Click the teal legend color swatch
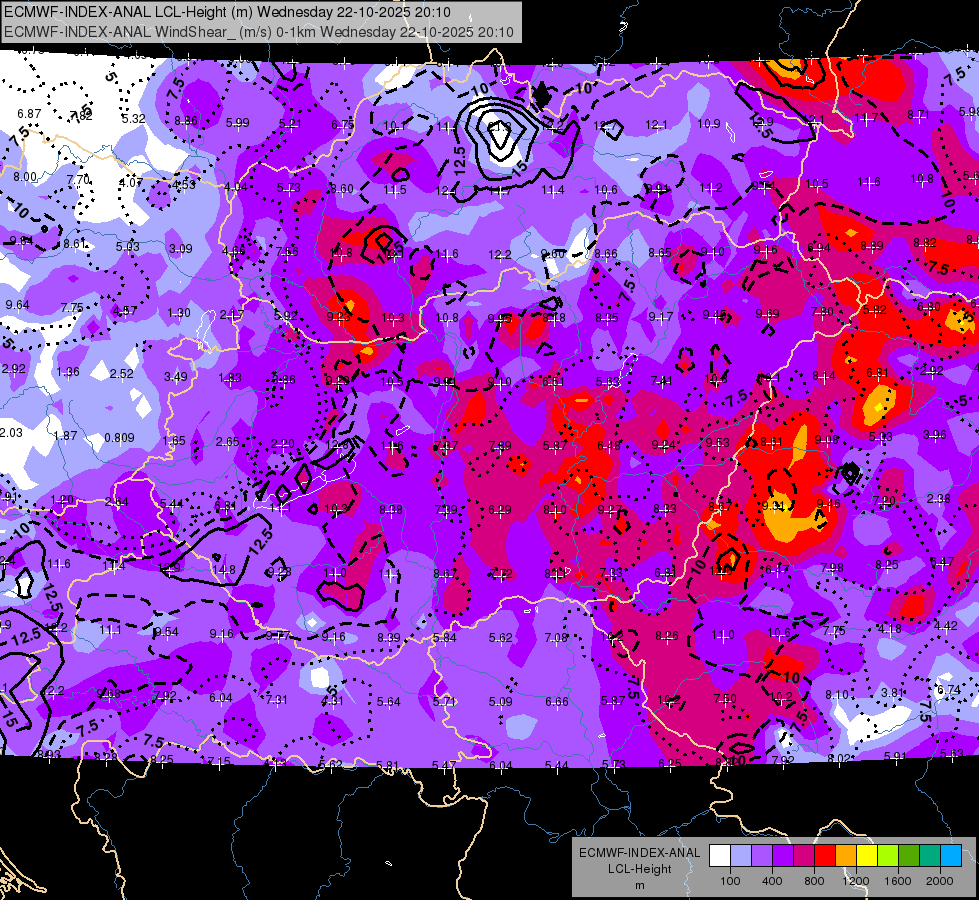Viewport: 979px width, 900px height. tap(930, 856)
